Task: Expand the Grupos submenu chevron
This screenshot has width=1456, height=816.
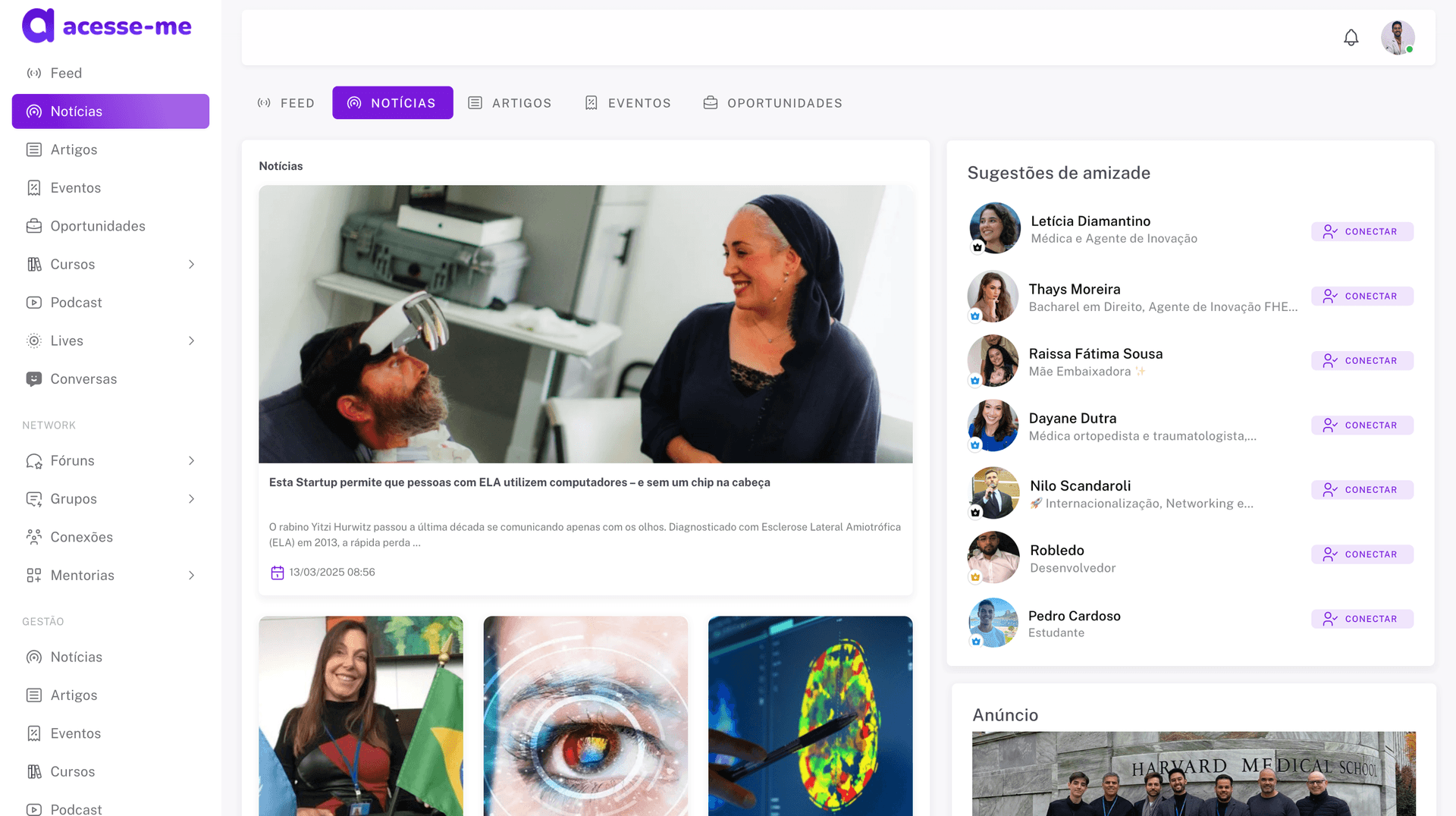Action: point(191,499)
